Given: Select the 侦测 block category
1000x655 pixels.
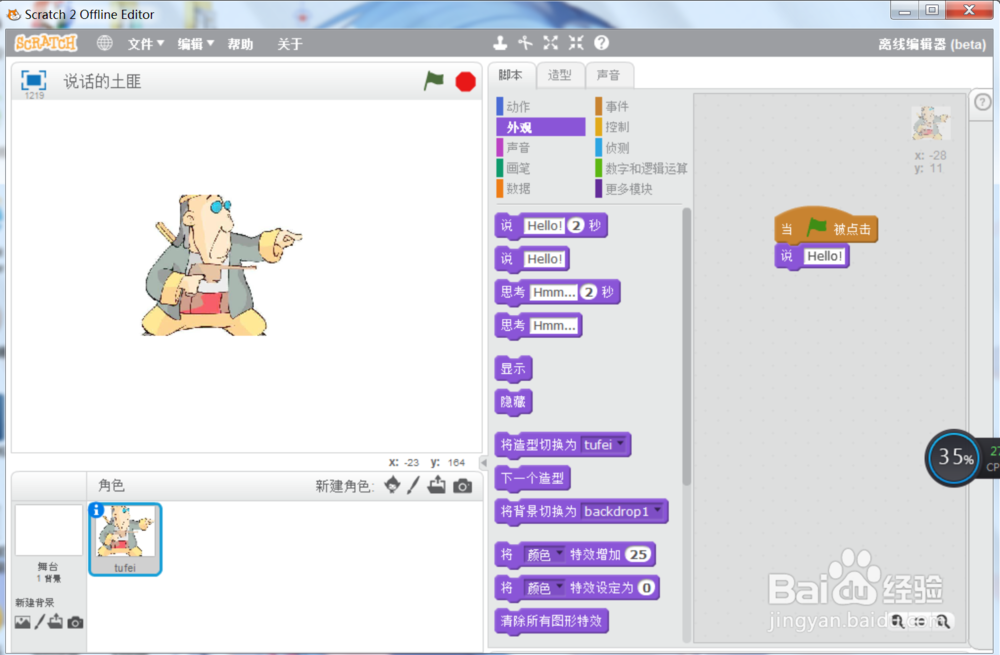Looking at the screenshot, I should 640,147.
